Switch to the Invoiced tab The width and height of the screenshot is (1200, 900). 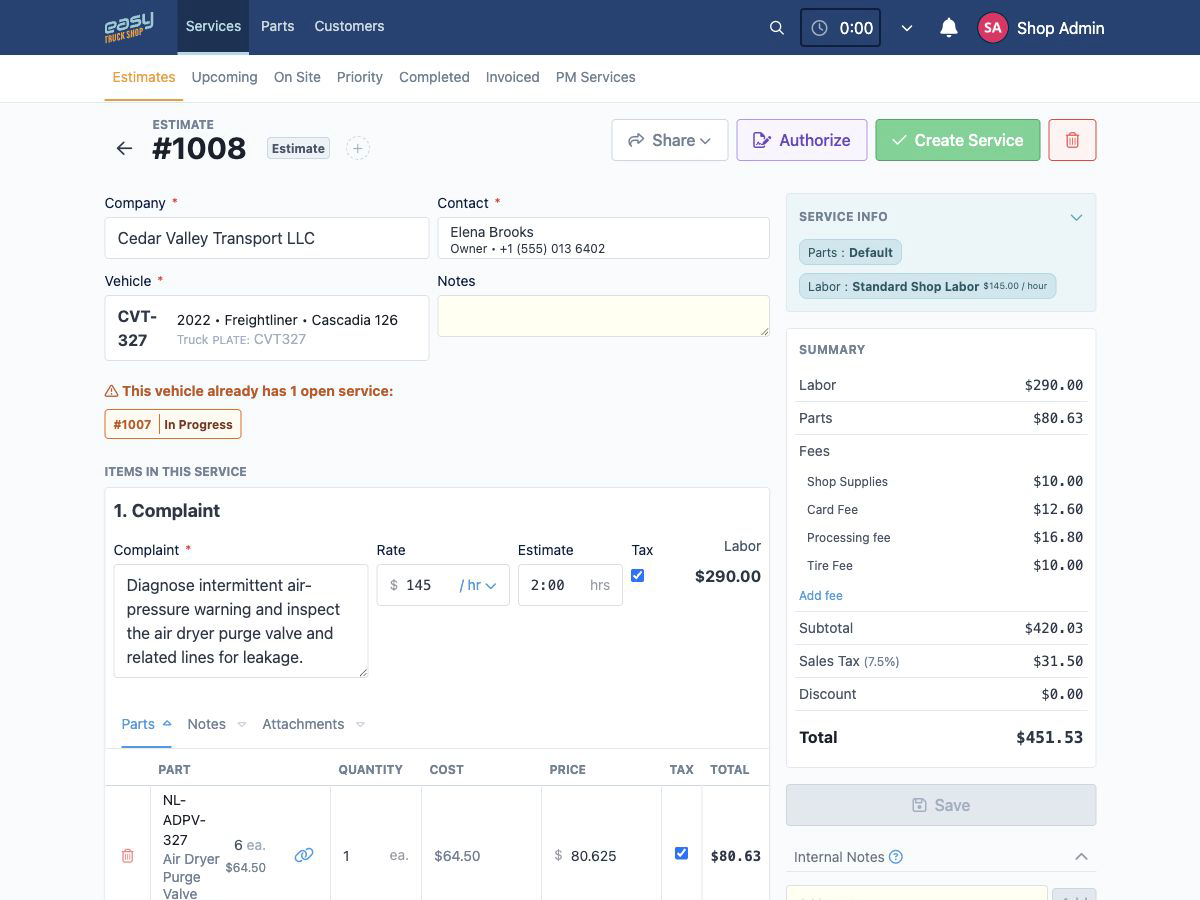(x=512, y=77)
